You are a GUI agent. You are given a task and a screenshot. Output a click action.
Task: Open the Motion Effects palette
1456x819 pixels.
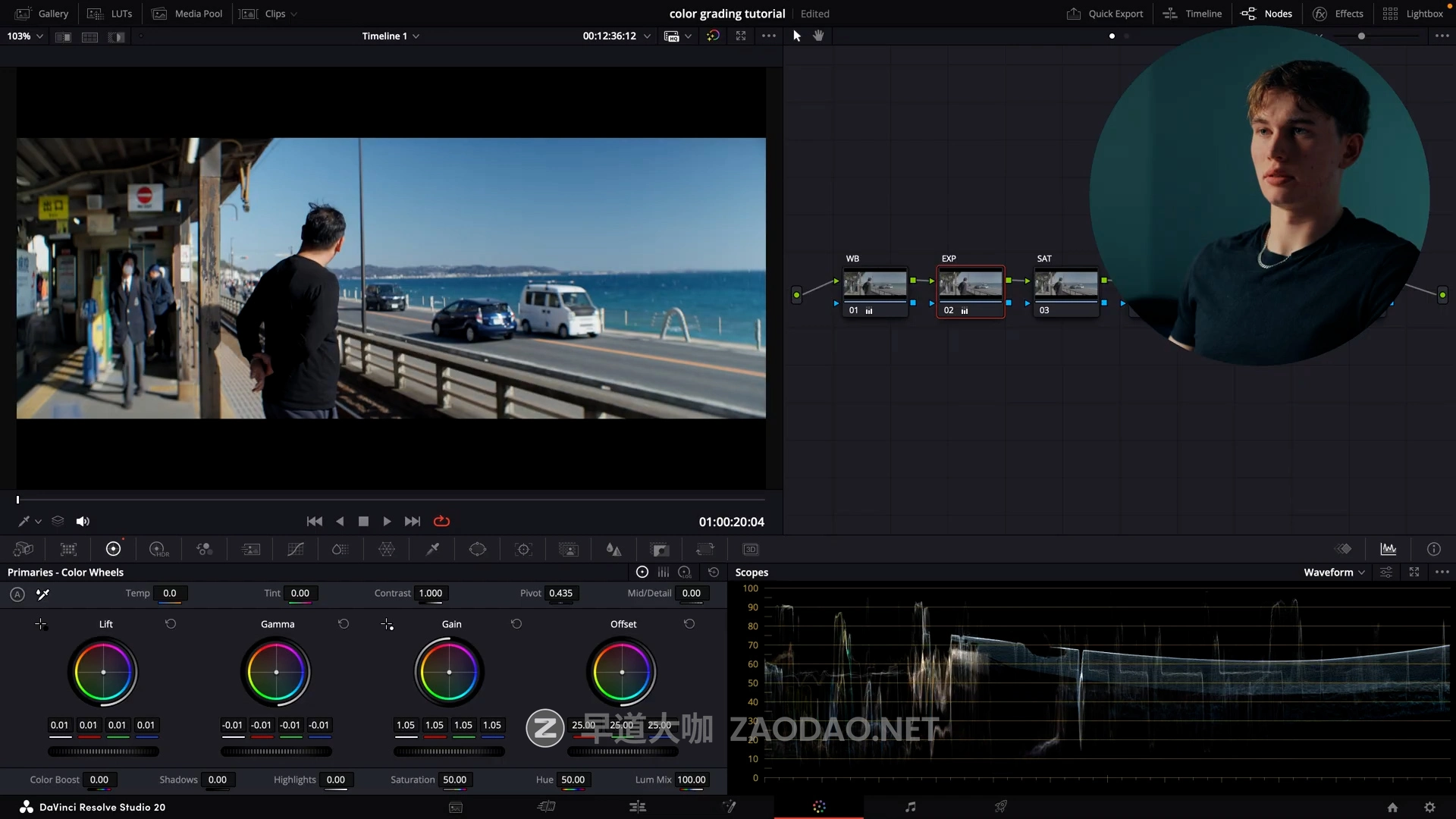click(x=250, y=549)
